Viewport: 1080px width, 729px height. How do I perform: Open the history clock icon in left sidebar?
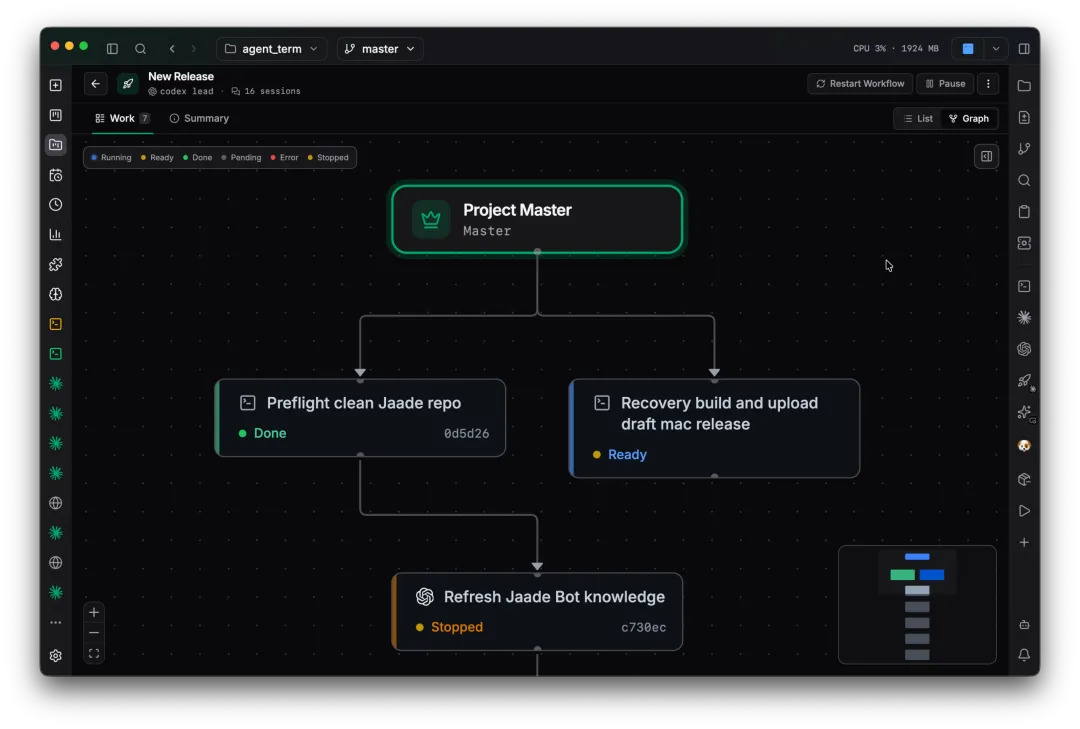56,205
